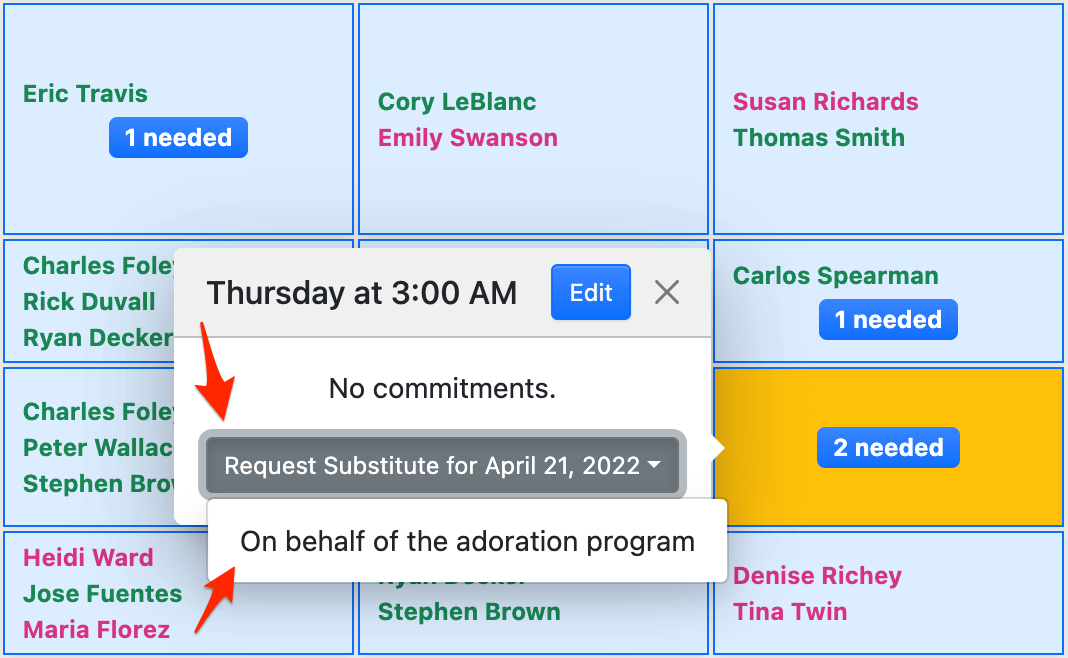Image resolution: width=1068 pixels, height=658 pixels.
Task: Click on Emily Swanson
Action: point(467,138)
